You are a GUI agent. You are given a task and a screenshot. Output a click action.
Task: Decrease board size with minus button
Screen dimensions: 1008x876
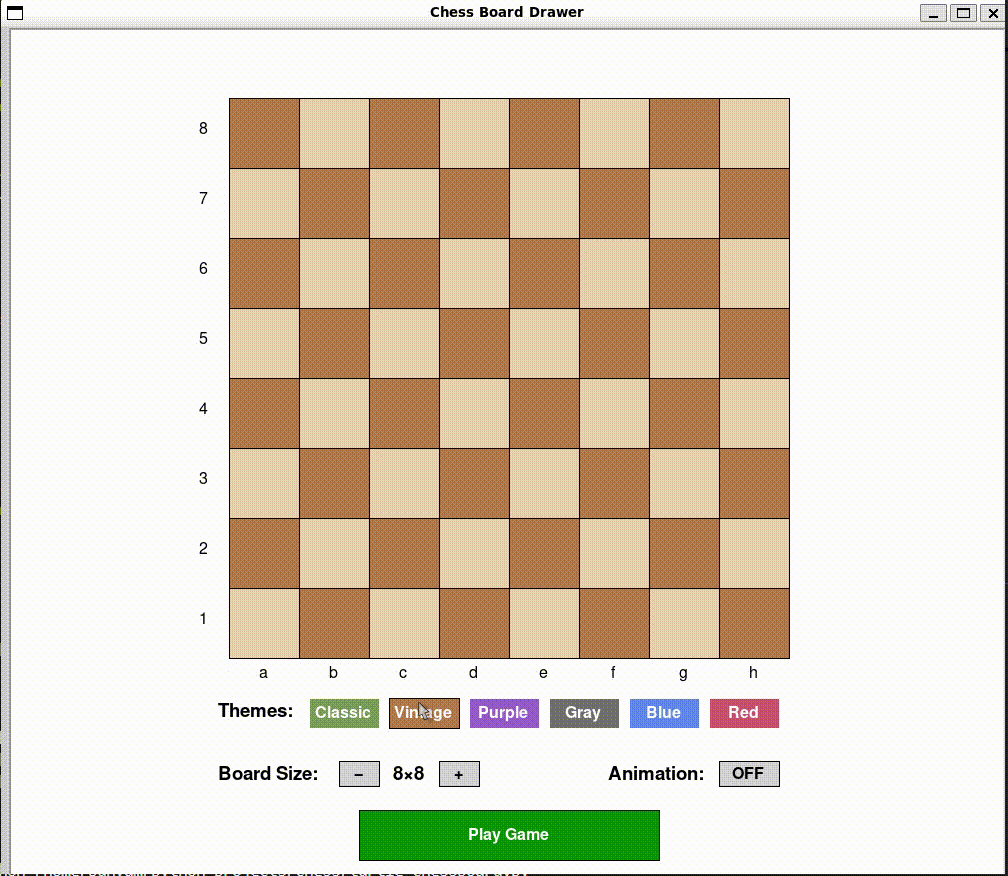click(359, 774)
